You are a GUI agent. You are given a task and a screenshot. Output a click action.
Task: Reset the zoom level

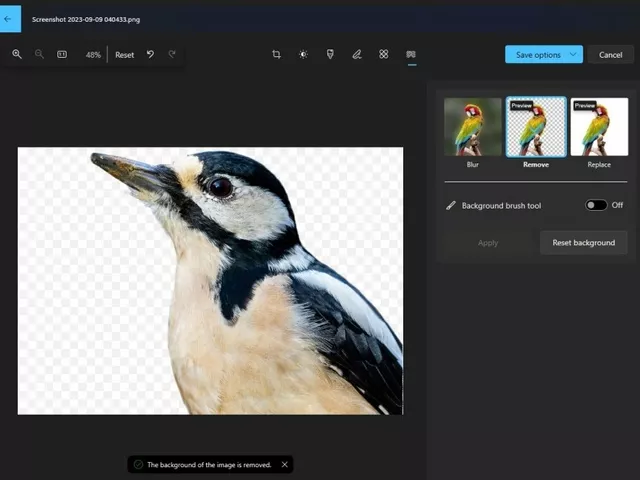click(124, 55)
